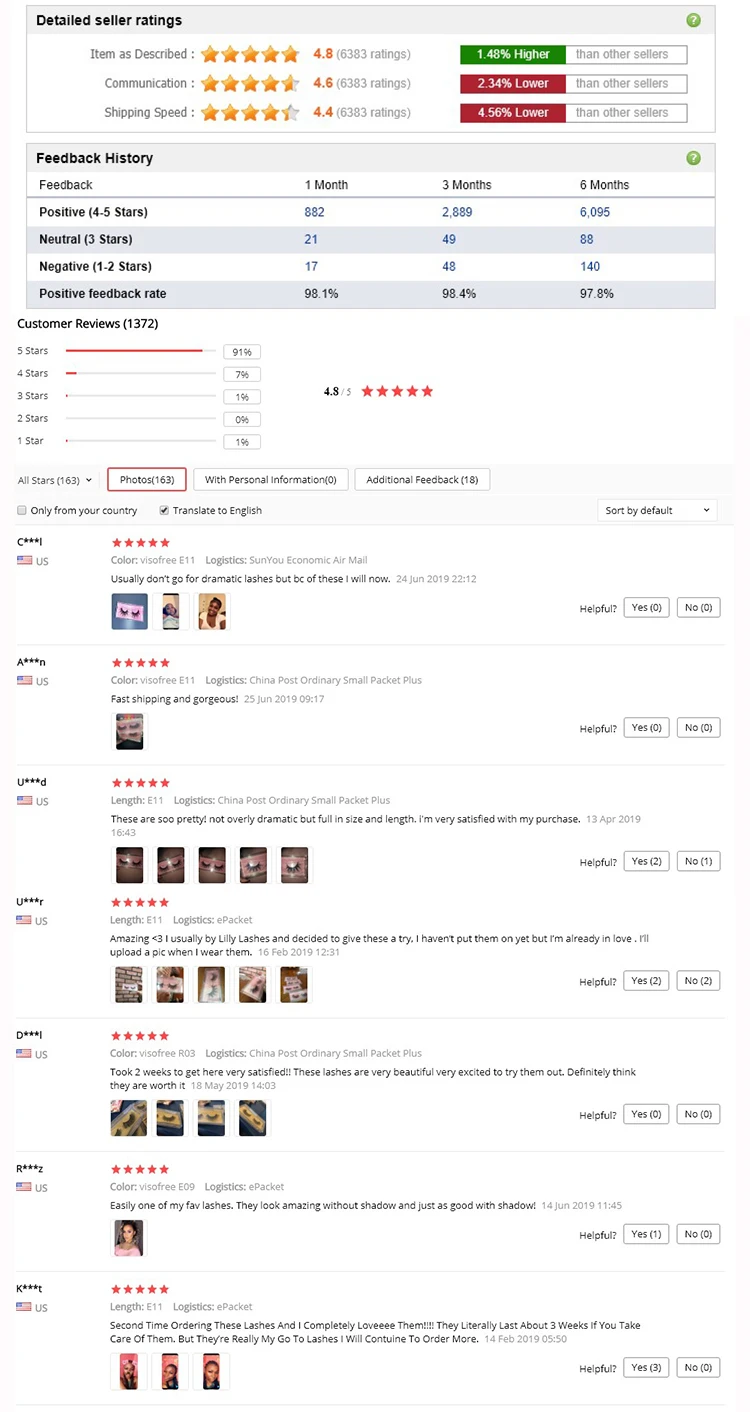Open the All Stars (163) filter dropdown

[x=55, y=480]
